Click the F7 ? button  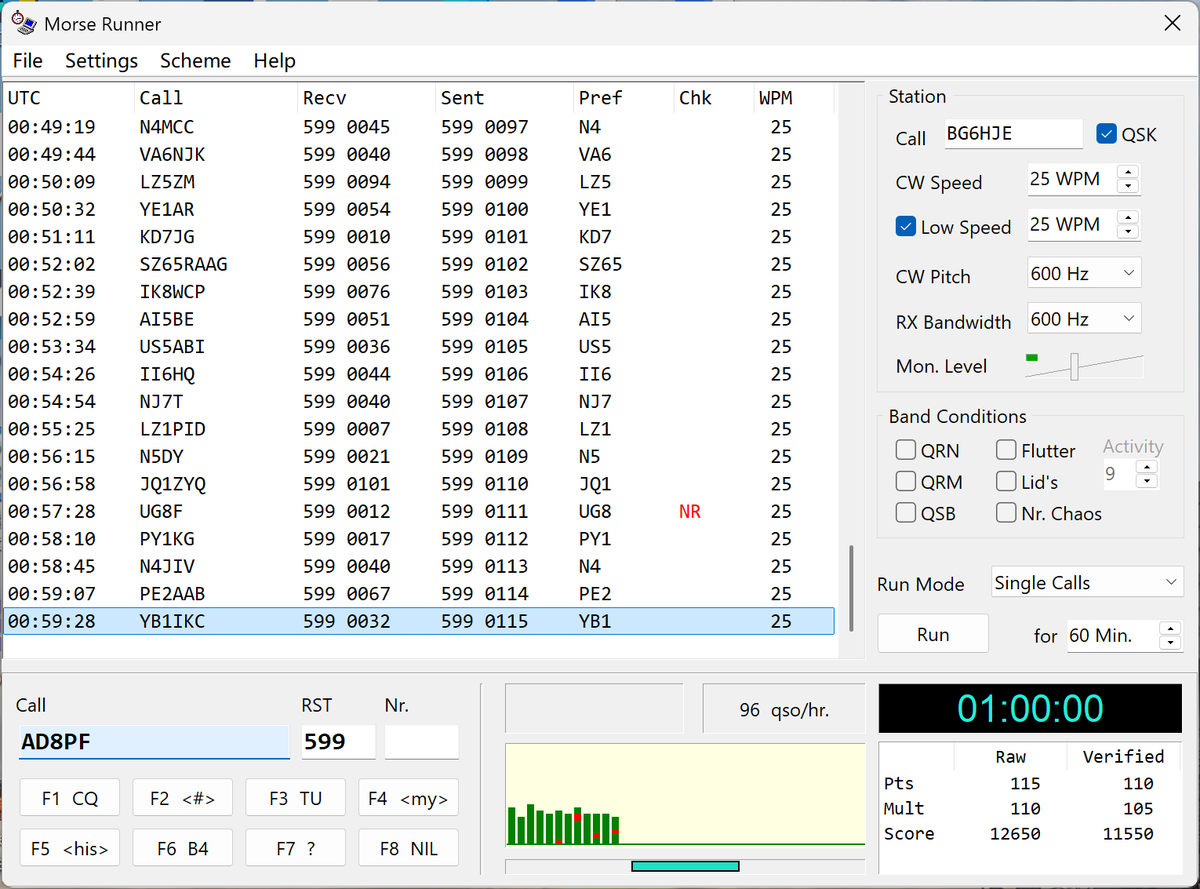click(x=296, y=848)
